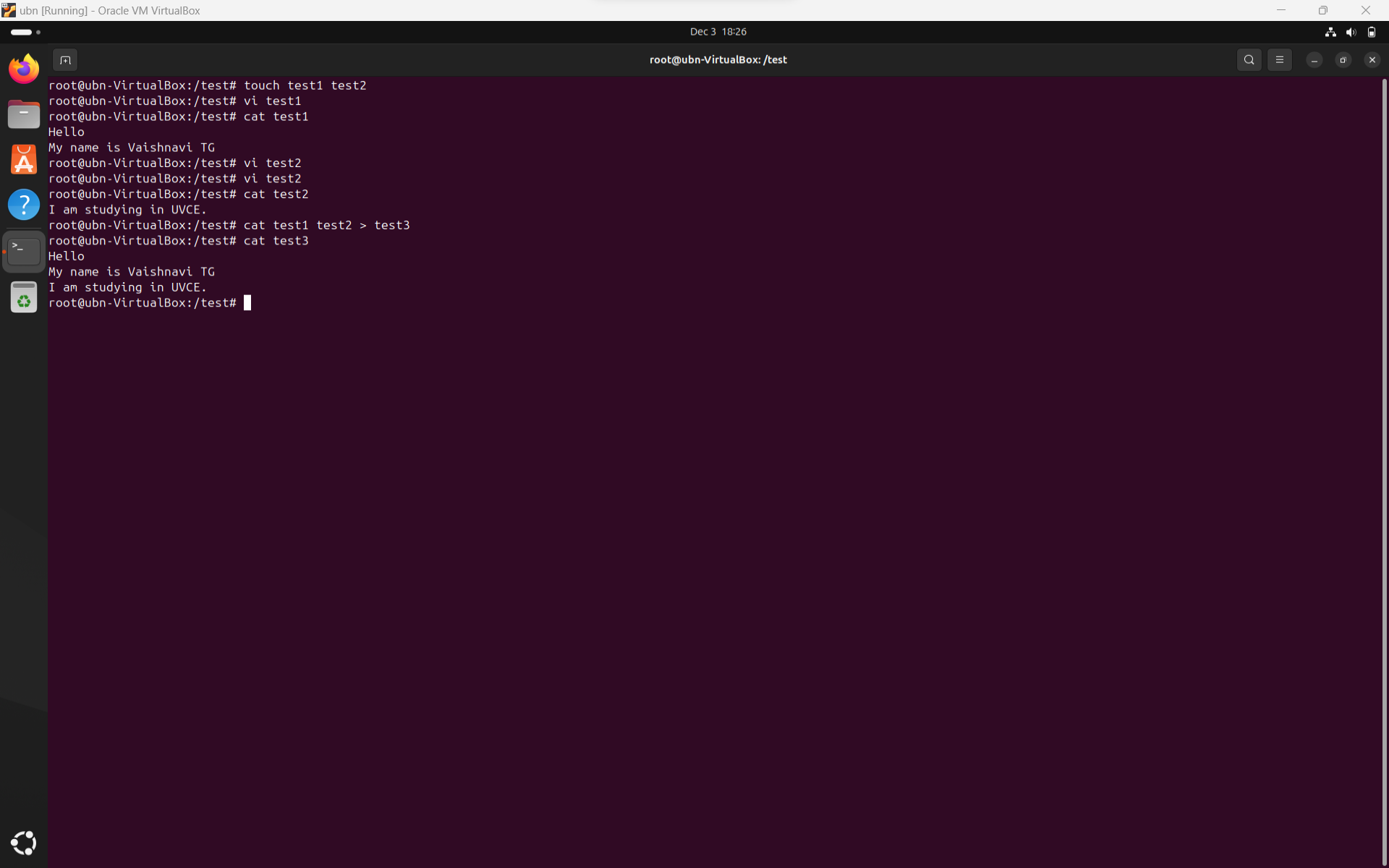Click the terminal cursor at last prompt

[247, 303]
